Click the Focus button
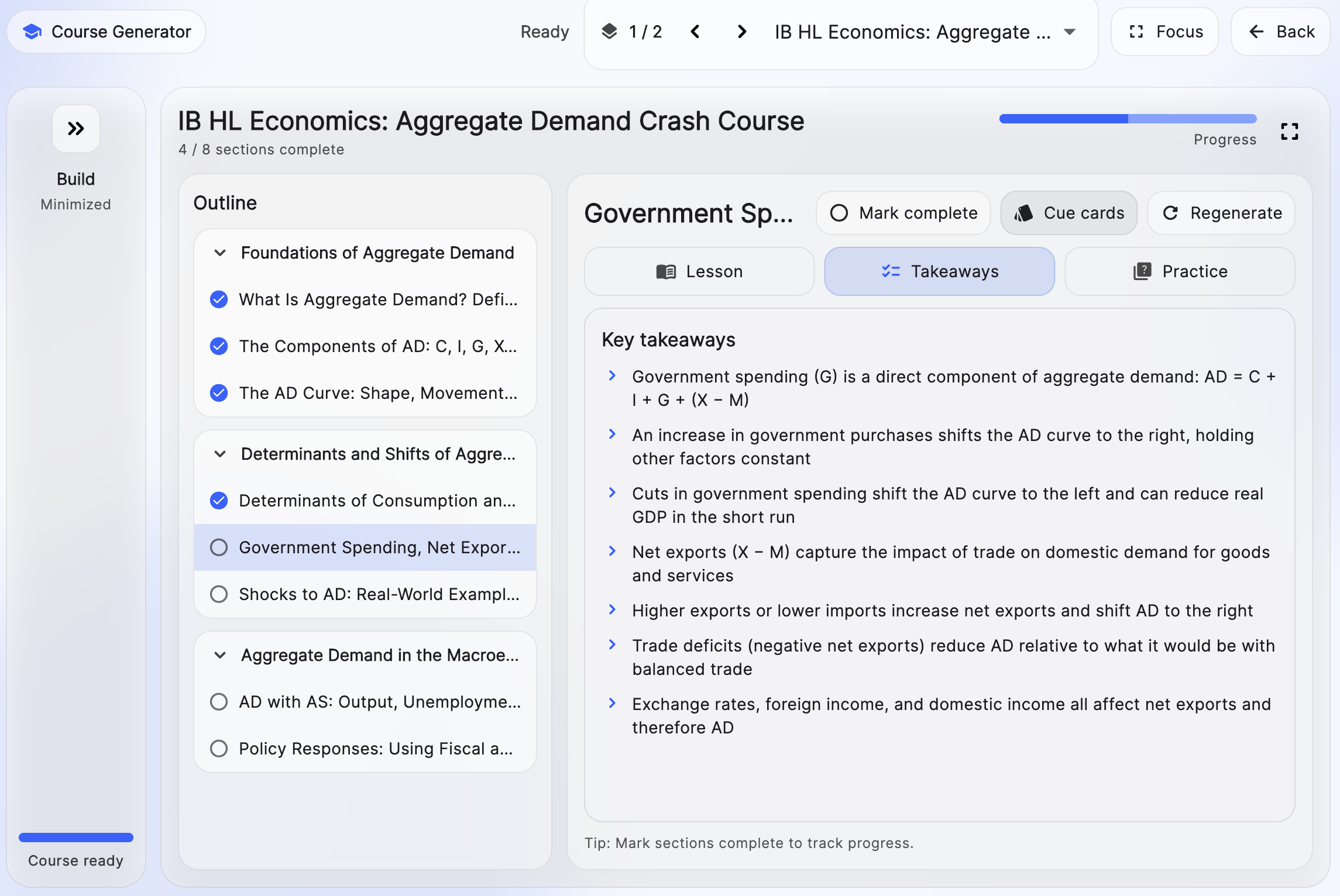 click(x=1165, y=32)
